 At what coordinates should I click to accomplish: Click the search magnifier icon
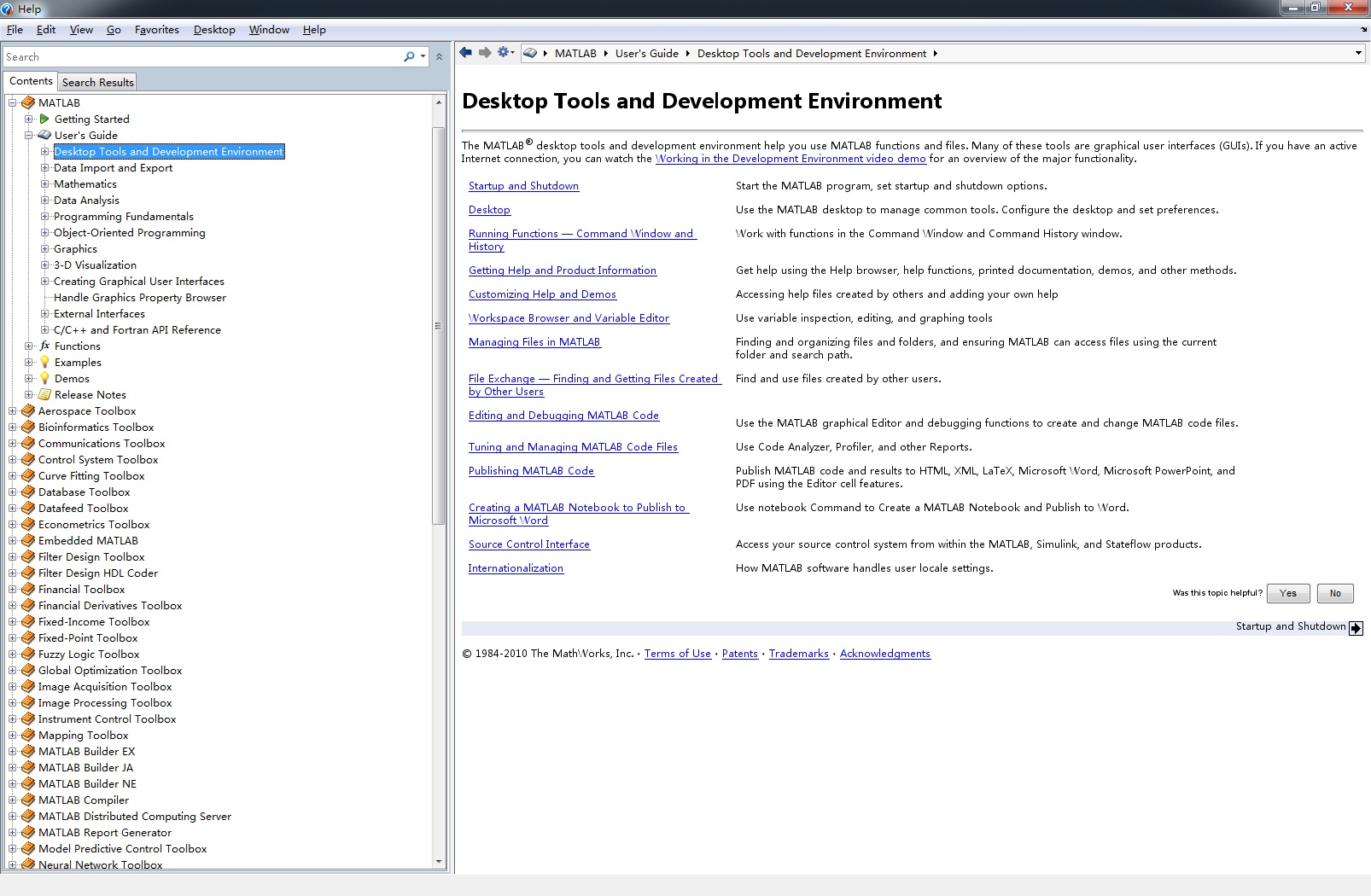409,56
